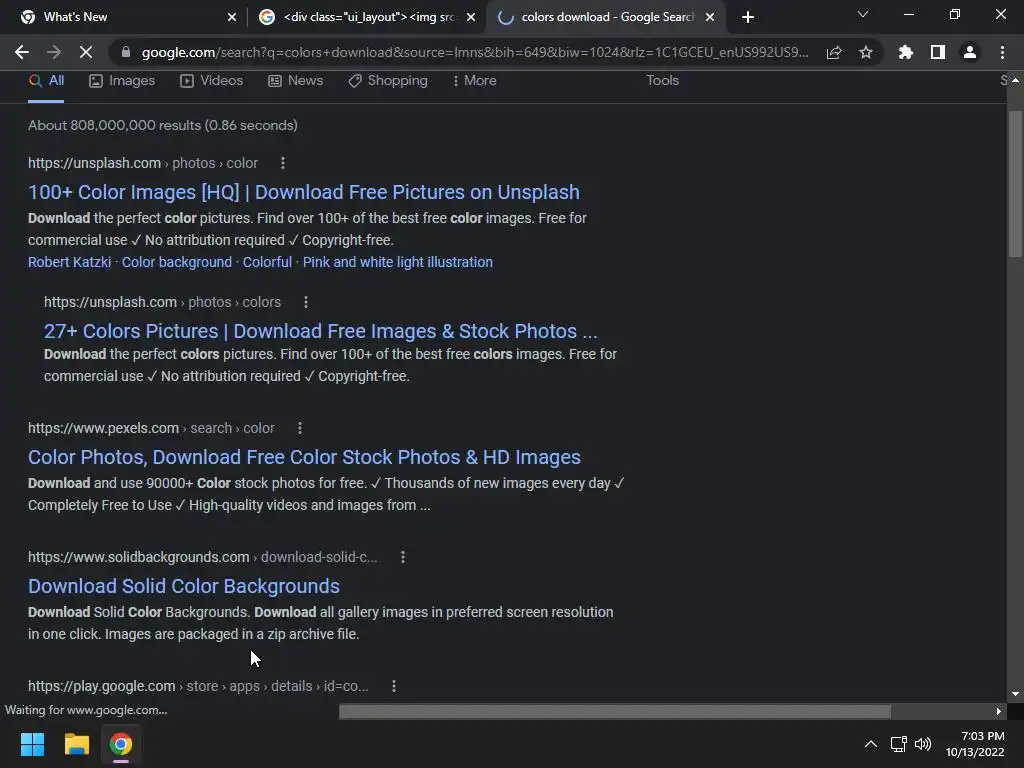Open 100+ Color Images Unsplash result
The image size is (1024, 768).
(304, 192)
